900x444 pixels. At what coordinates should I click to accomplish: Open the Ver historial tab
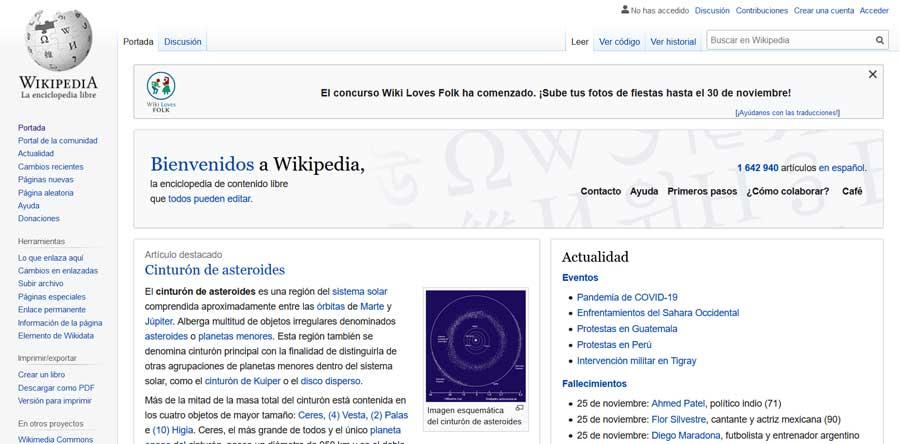[x=673, y=42]
